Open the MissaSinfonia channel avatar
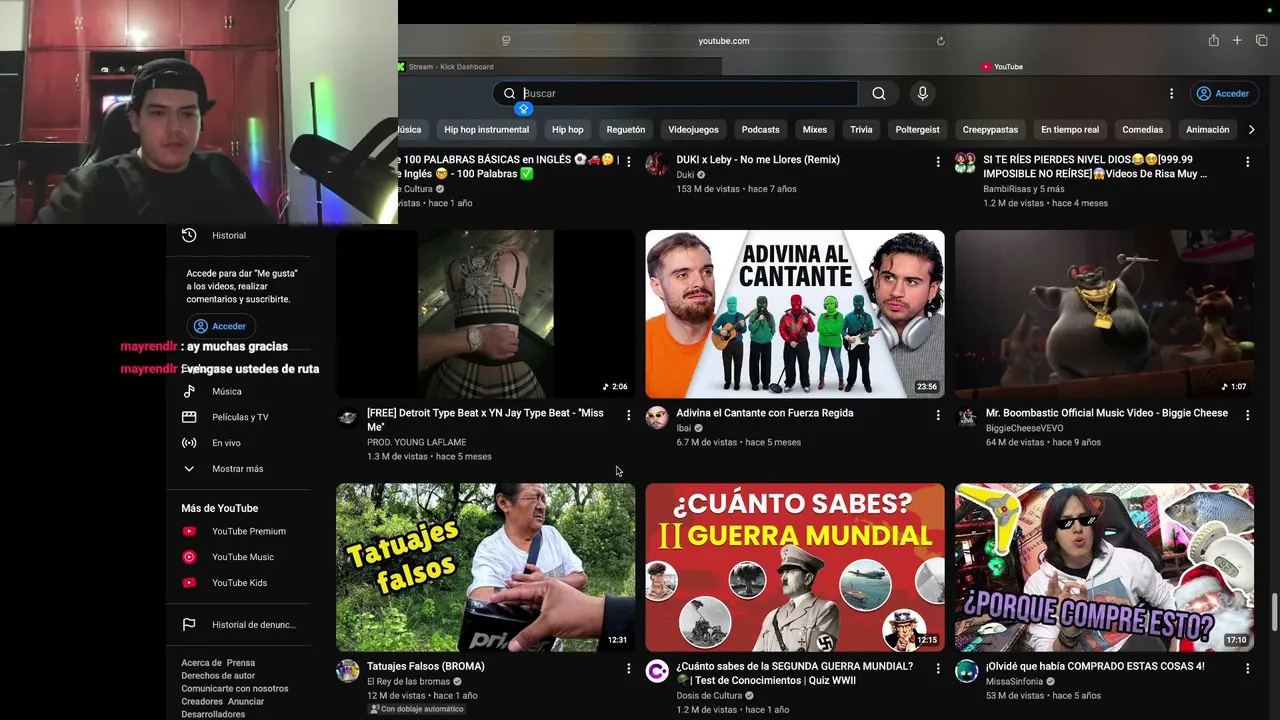Image resolution: width=1280 pixels, height=720 pixels. click(x=966, y=670)
